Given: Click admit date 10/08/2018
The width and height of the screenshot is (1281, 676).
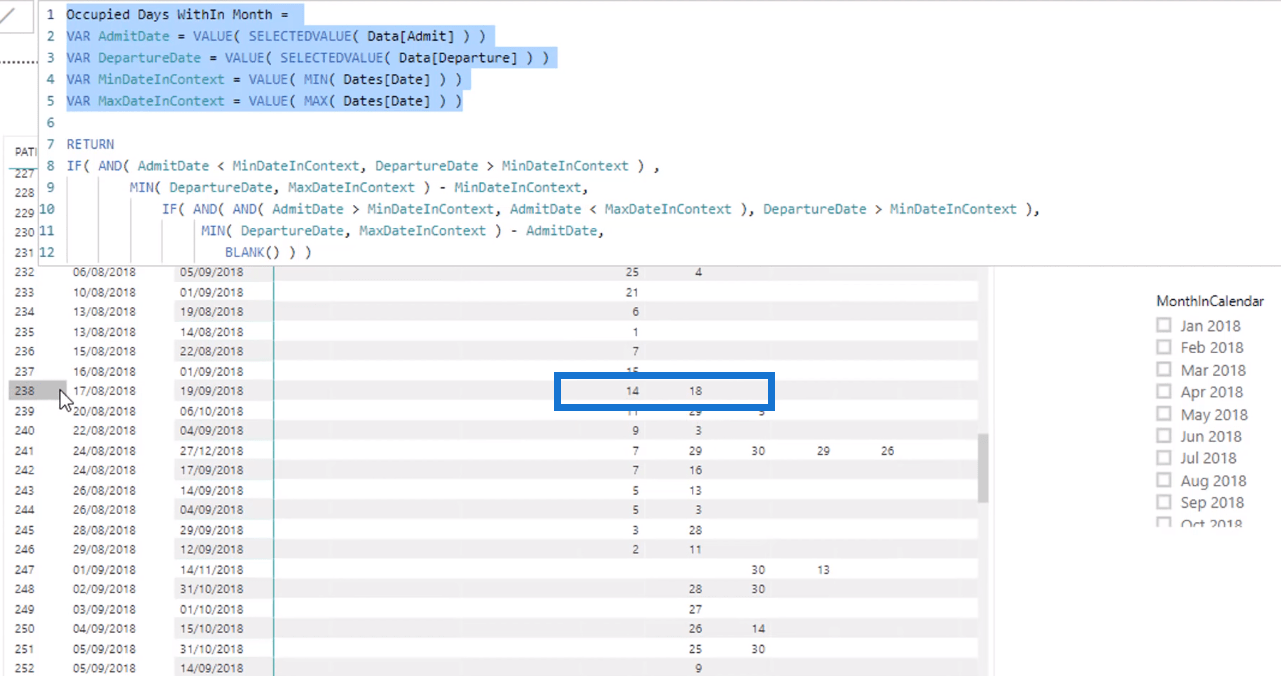Looking at the screenshot, I should pyautogui.click(x=104, y=292).
